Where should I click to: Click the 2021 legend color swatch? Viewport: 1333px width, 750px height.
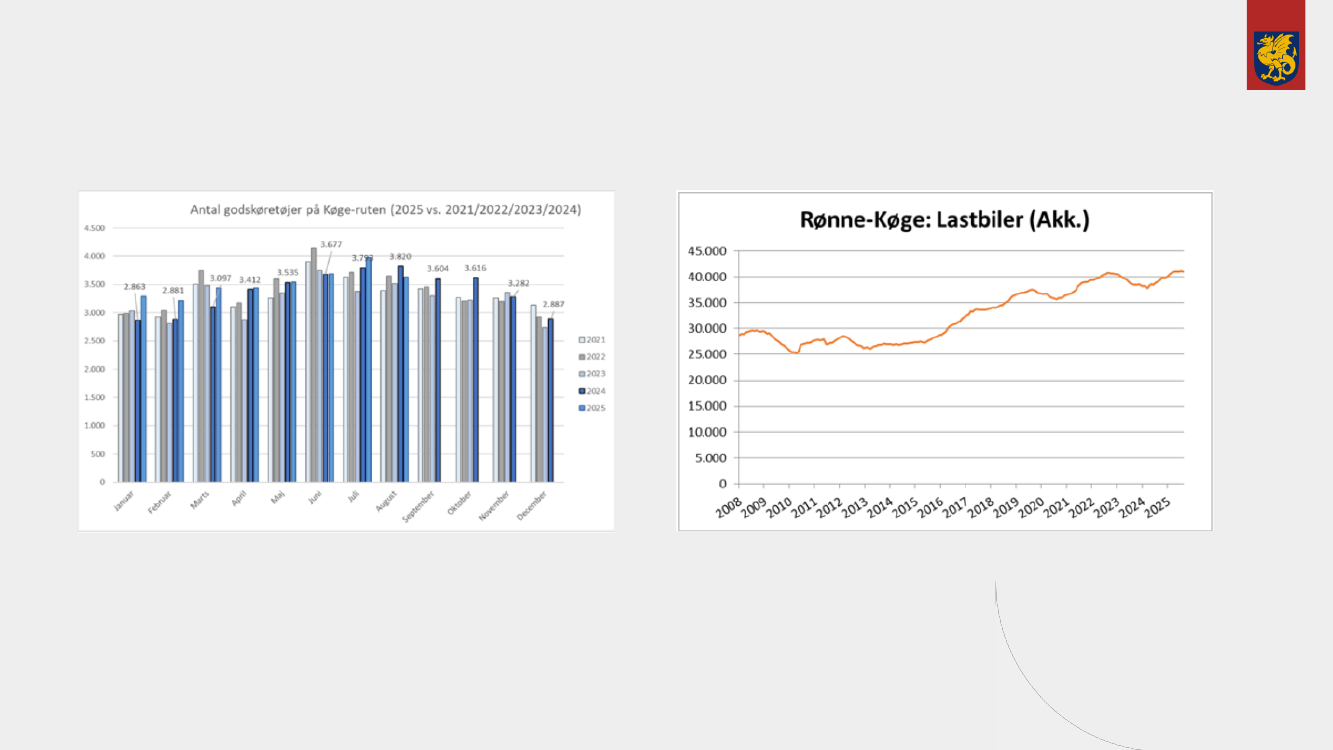point(584,340)
